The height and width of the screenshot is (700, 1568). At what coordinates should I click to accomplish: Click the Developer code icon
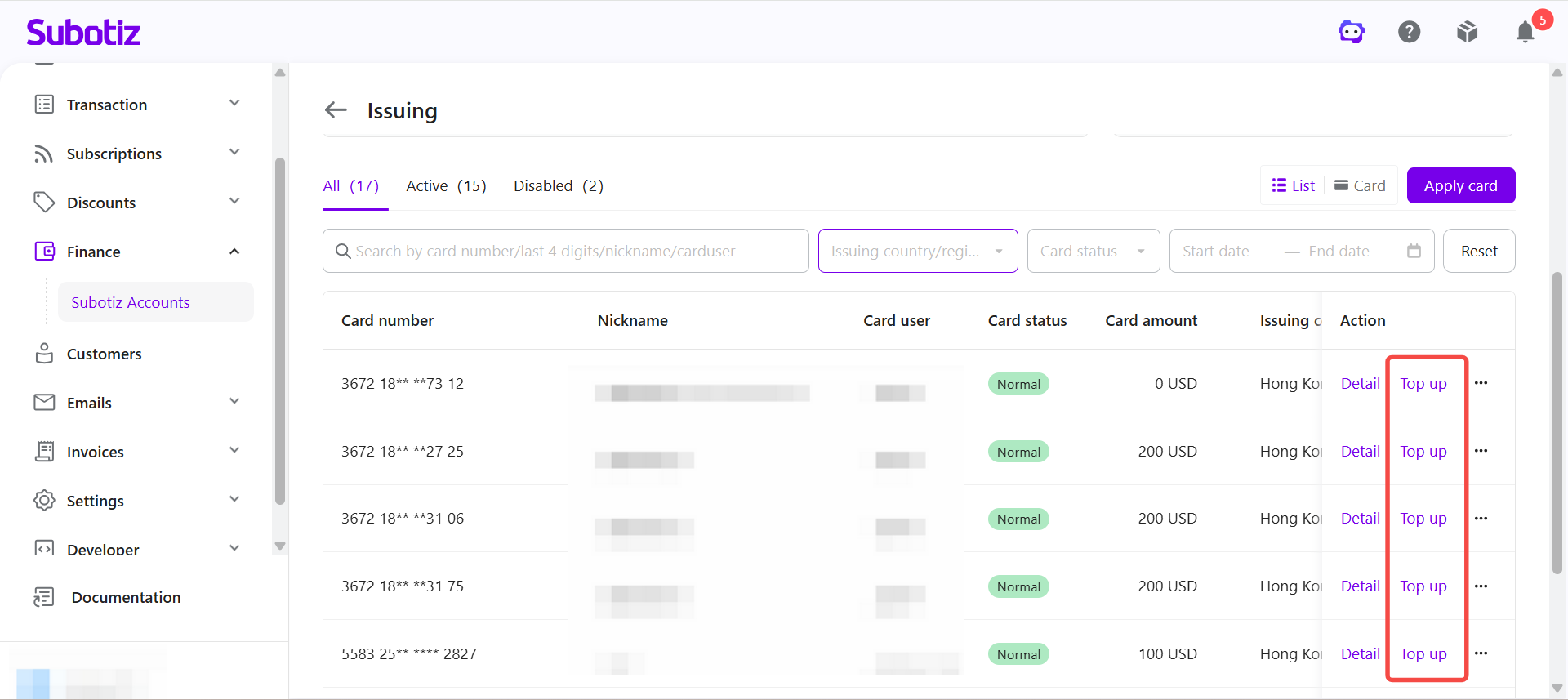[x=44, y=548]
